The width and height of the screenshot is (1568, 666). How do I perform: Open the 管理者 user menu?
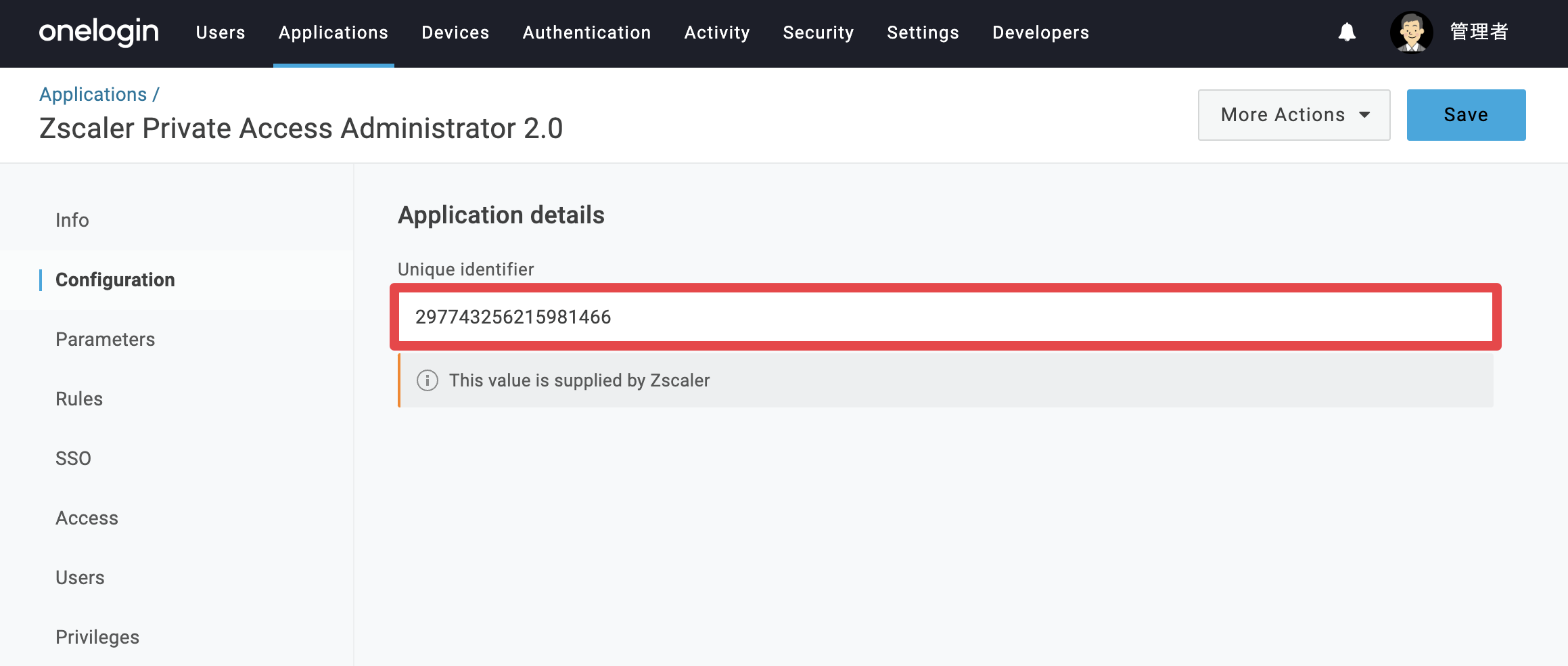coord(1479,32)
